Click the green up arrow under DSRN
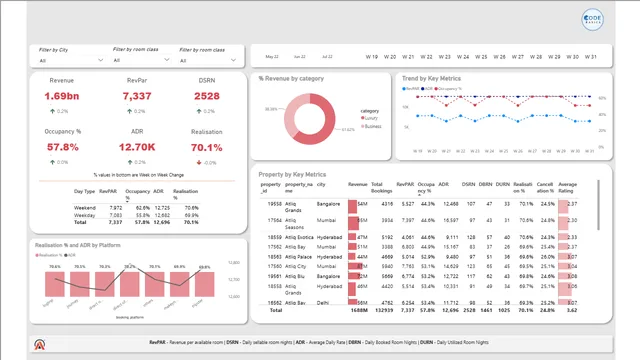 point(199,111)
